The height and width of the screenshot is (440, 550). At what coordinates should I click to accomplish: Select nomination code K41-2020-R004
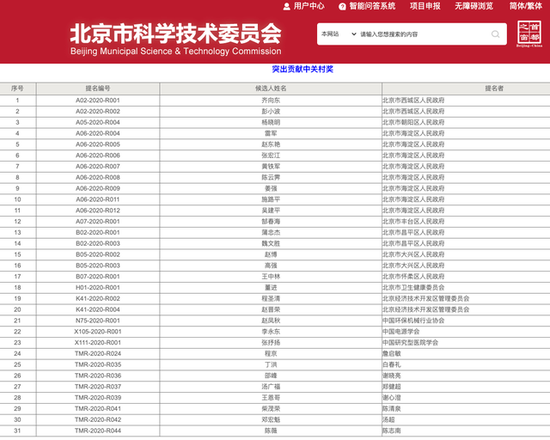click(x=98, y=309)
